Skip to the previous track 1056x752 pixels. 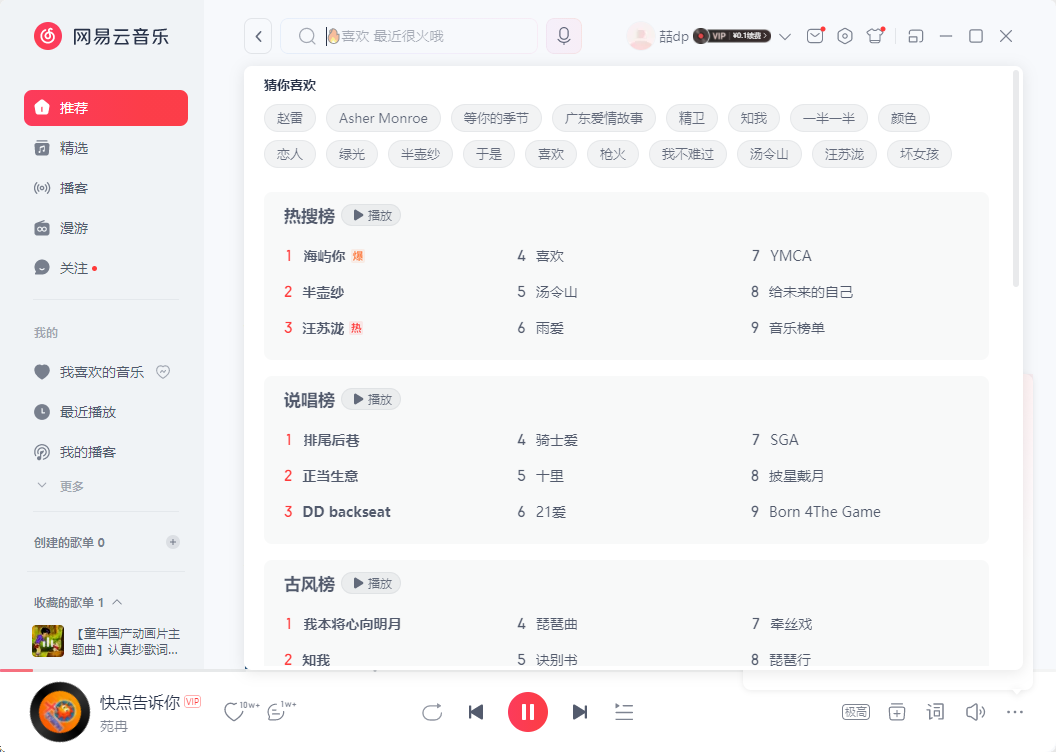(476, 712)
